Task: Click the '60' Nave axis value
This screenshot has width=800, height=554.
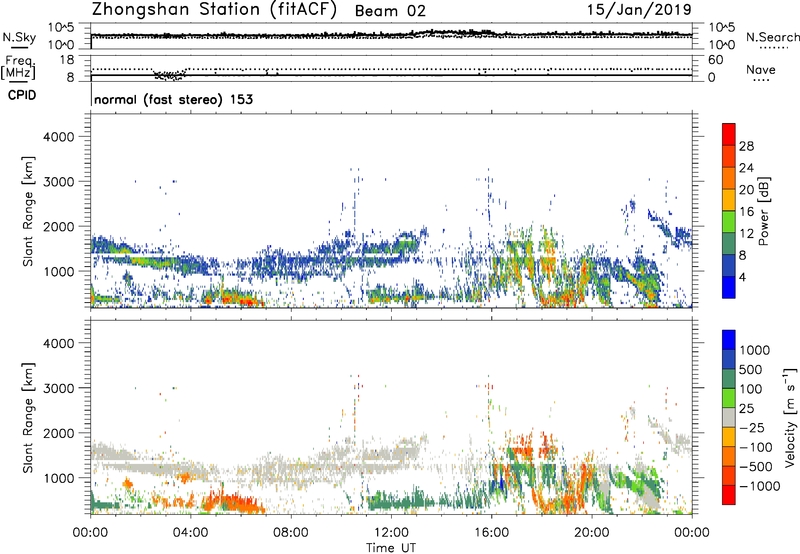Action: [x=715, y=60]
